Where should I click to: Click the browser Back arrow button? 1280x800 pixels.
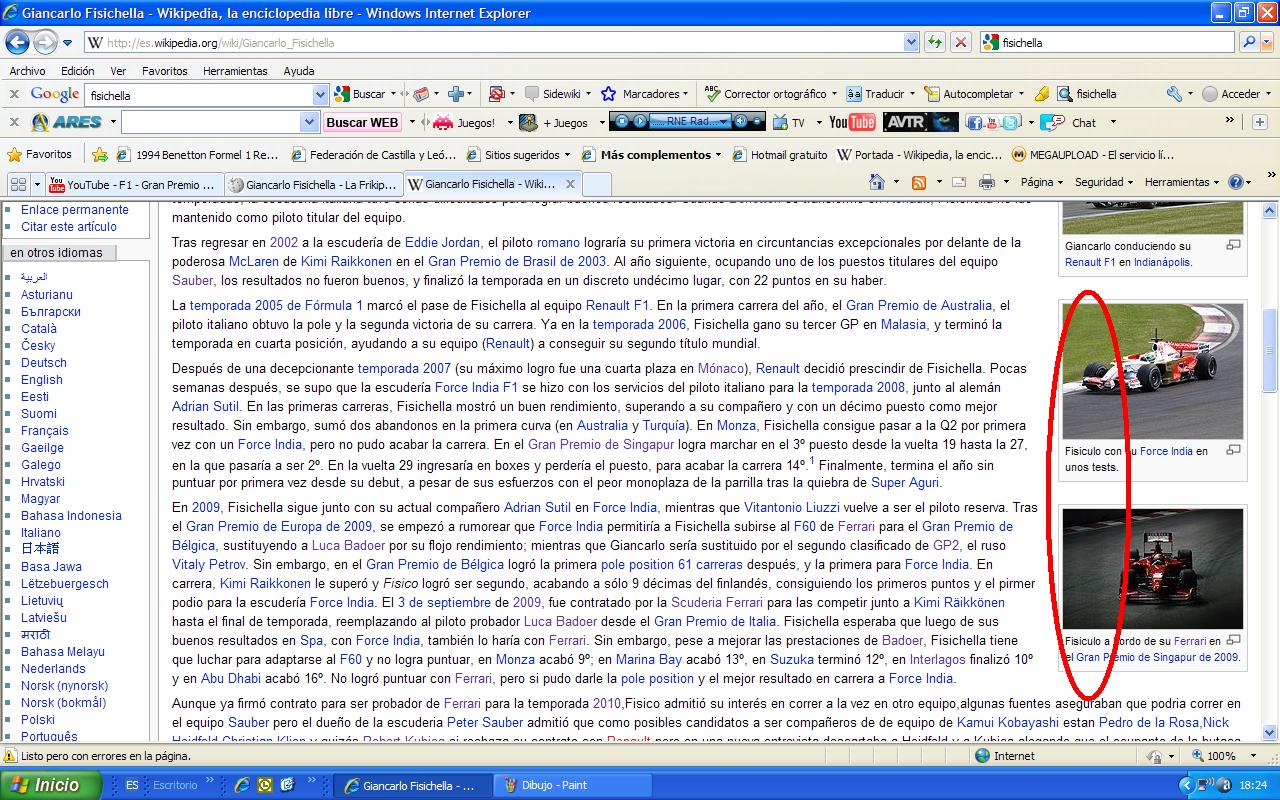point(18,42)
